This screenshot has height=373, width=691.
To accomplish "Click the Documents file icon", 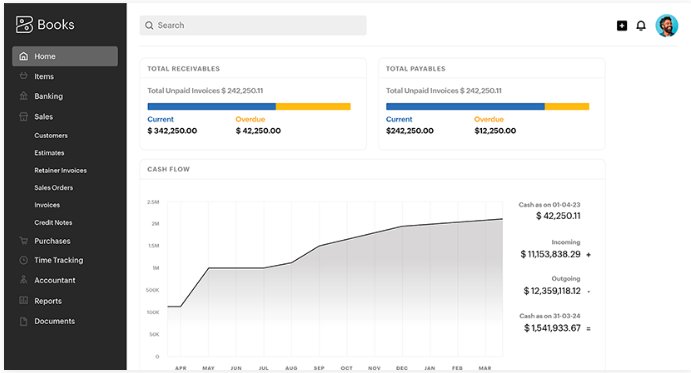I will [x=24, y=321].
